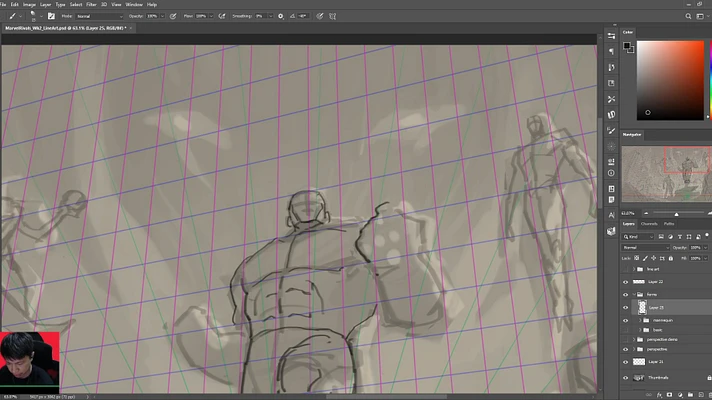712x400 pixels.
Task: Open the Paragraph panel icon
Action: point(611,51)
